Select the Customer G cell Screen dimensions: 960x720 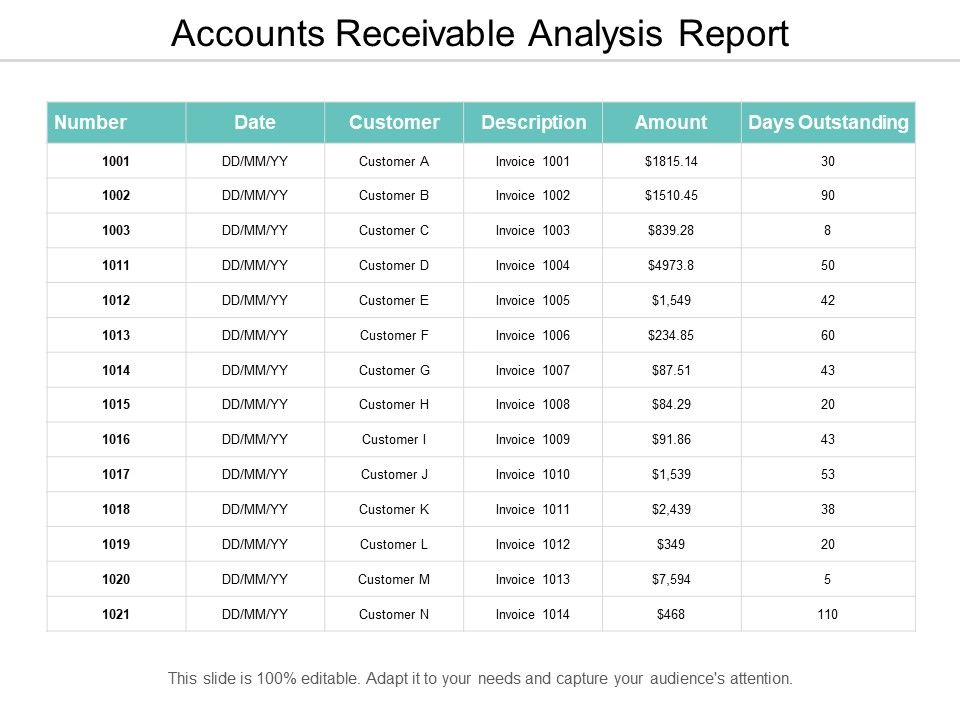point(394,370)
